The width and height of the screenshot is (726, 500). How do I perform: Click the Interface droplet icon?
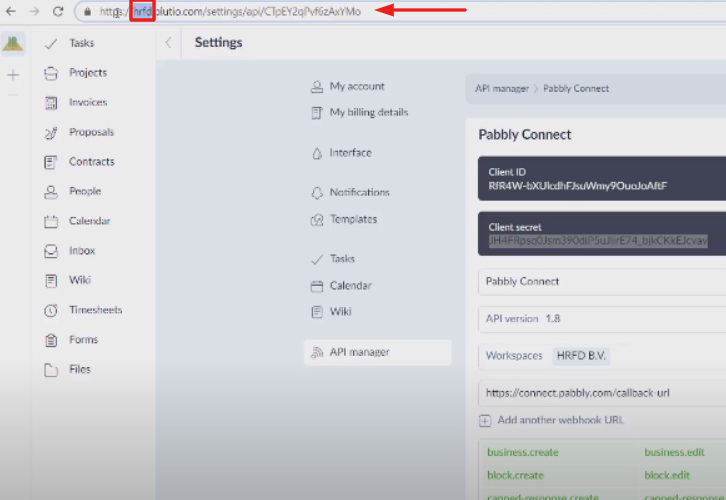[317, 154]
